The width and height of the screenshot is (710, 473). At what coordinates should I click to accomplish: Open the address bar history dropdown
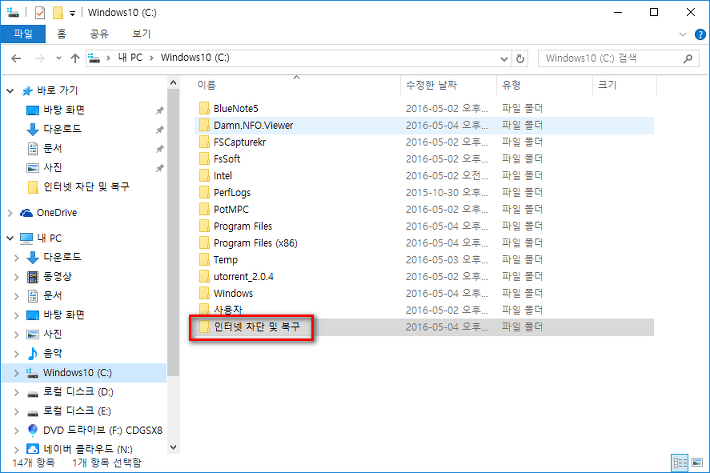point(504,58)
